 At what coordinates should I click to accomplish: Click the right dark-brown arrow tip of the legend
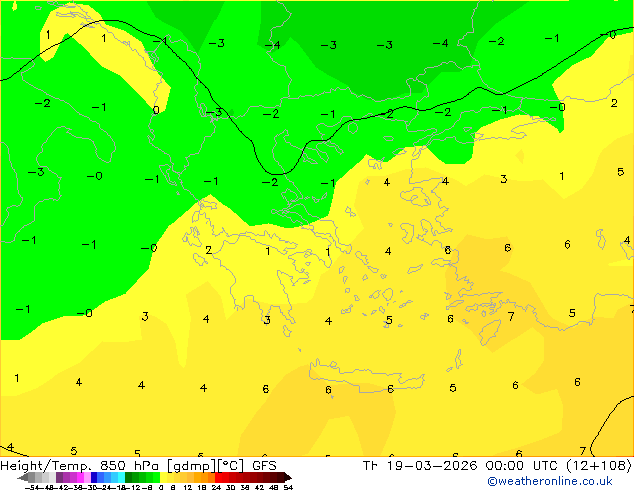[290, 478]
